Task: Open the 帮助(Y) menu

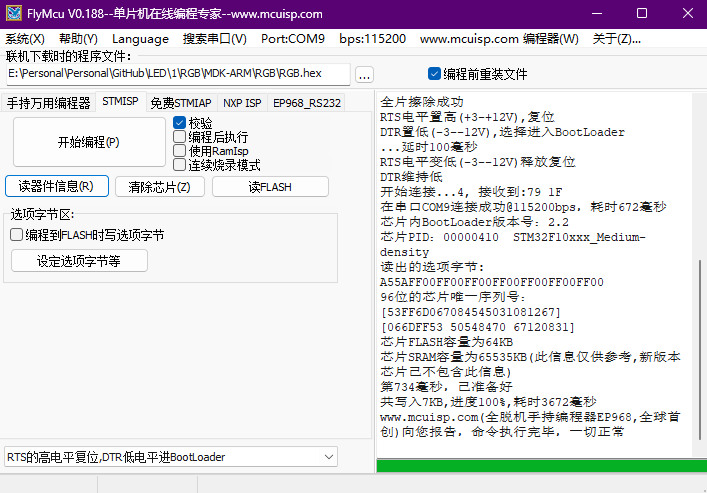Action: click(x=78, y=39)
